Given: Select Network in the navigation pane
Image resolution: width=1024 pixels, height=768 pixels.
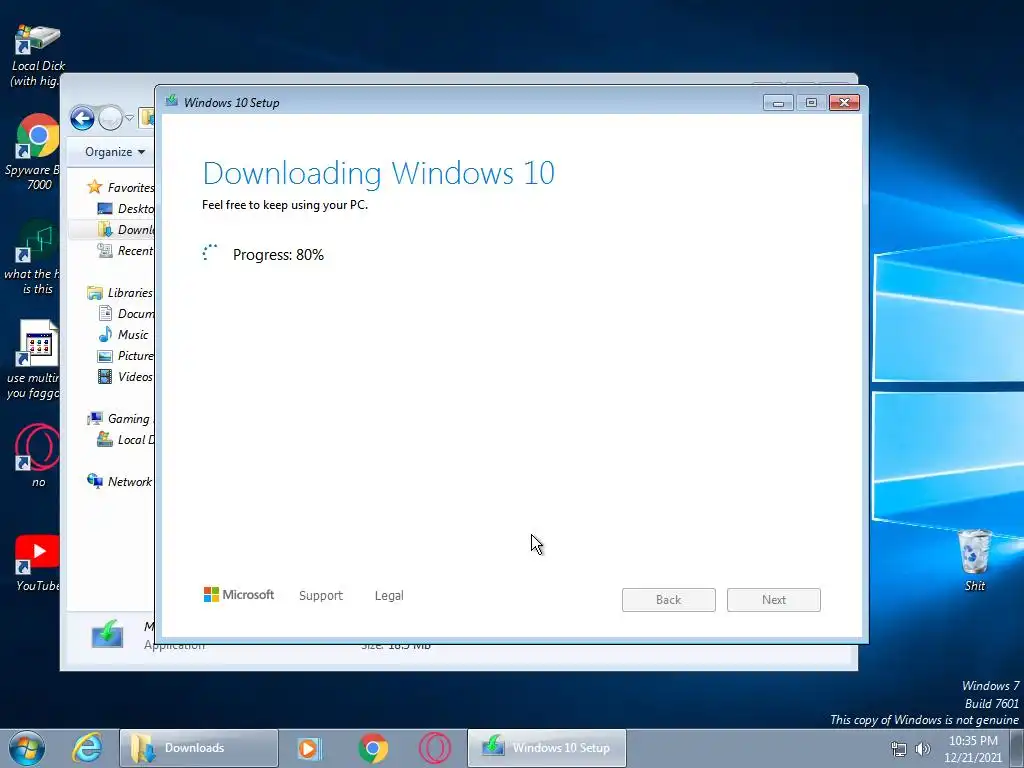Looking at the screenshot, I should click(x=120, y=481).
